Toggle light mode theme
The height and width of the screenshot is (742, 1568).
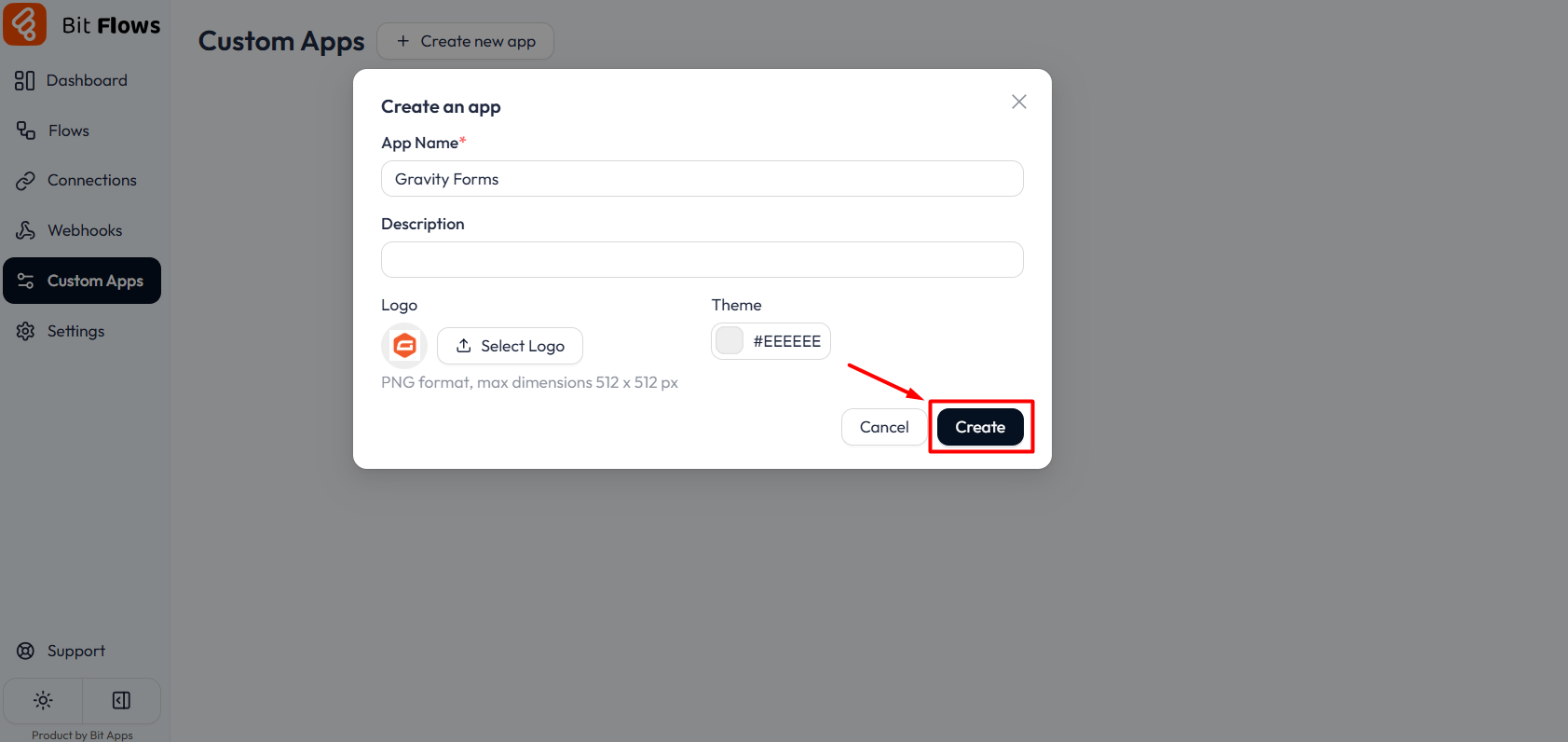tap(42, 700)
